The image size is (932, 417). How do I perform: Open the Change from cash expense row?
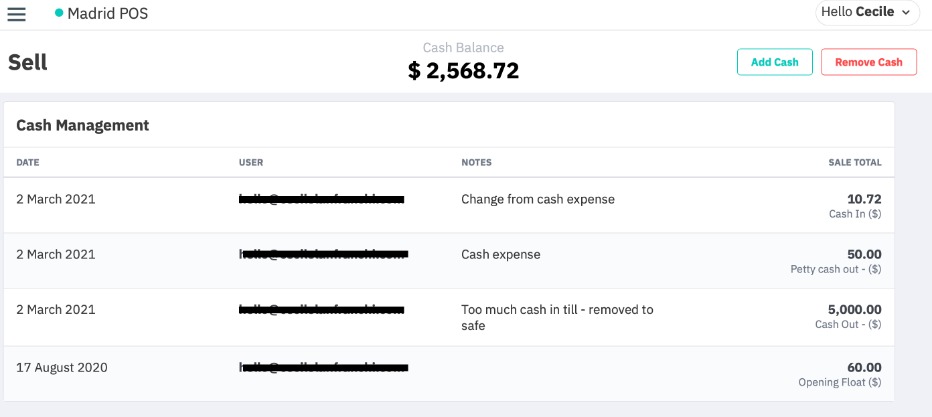pos(449,205)
